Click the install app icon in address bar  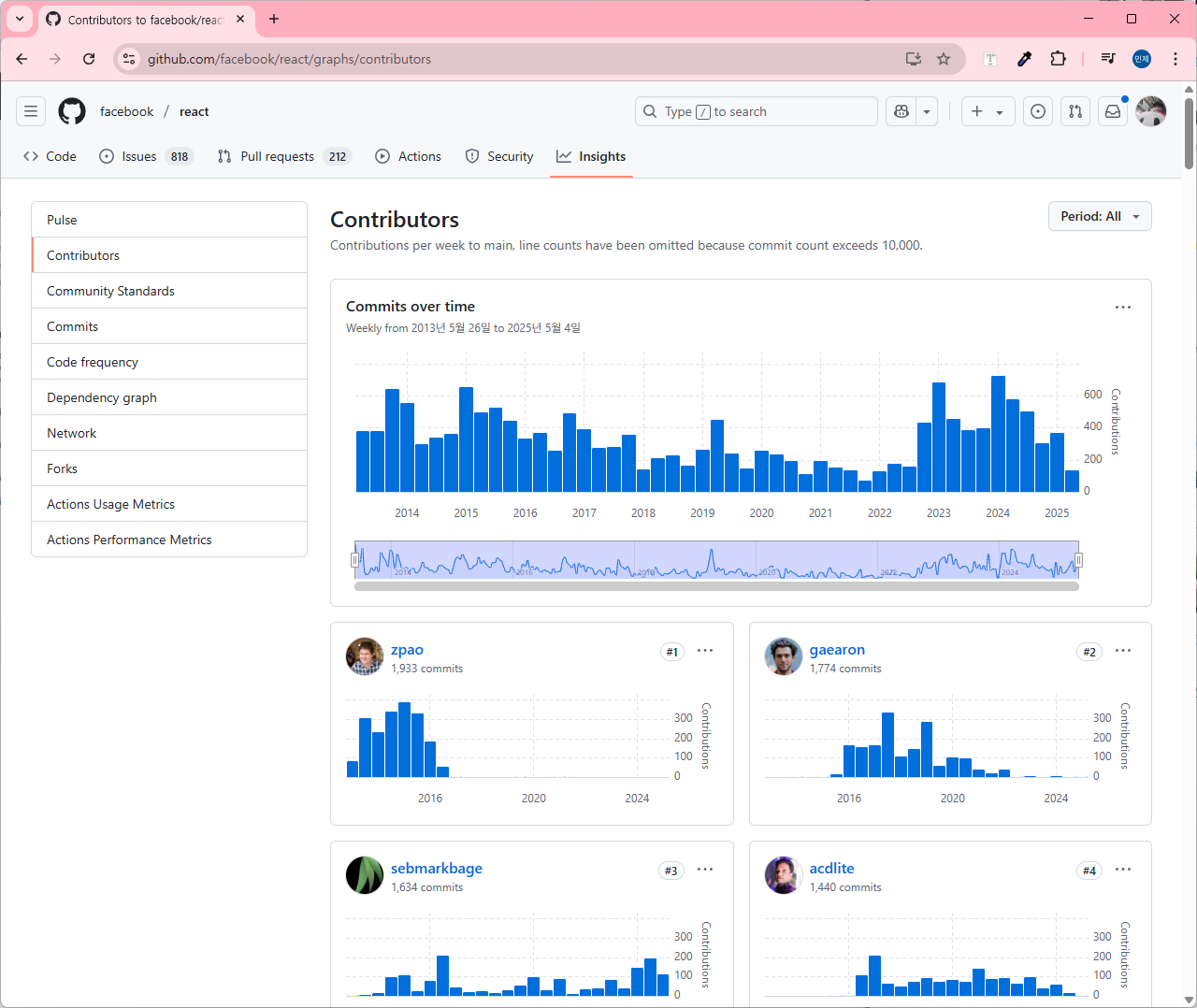[x=914, y=59]
